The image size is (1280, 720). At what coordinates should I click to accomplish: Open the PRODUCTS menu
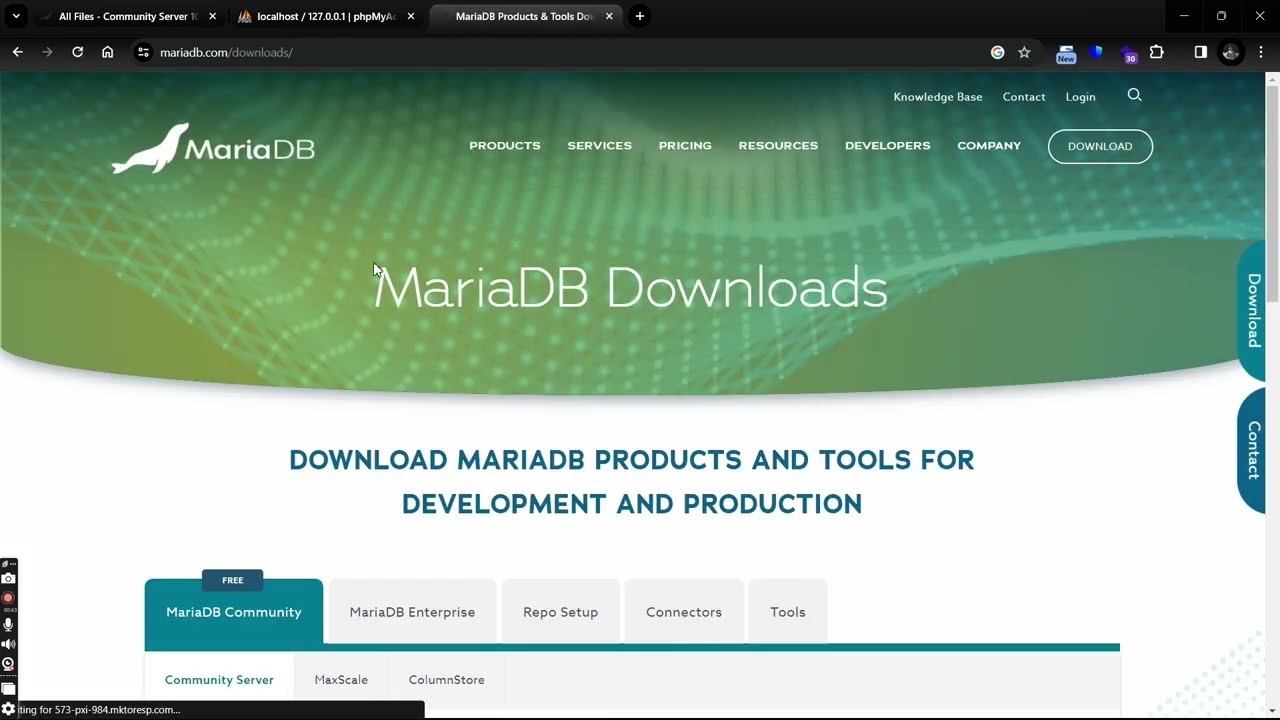(x=505, y=146)
